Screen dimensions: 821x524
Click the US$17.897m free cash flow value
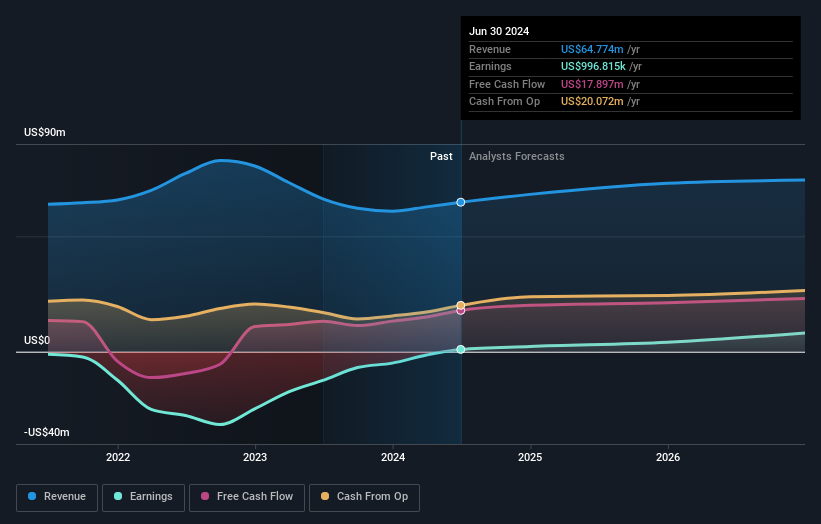592,84
